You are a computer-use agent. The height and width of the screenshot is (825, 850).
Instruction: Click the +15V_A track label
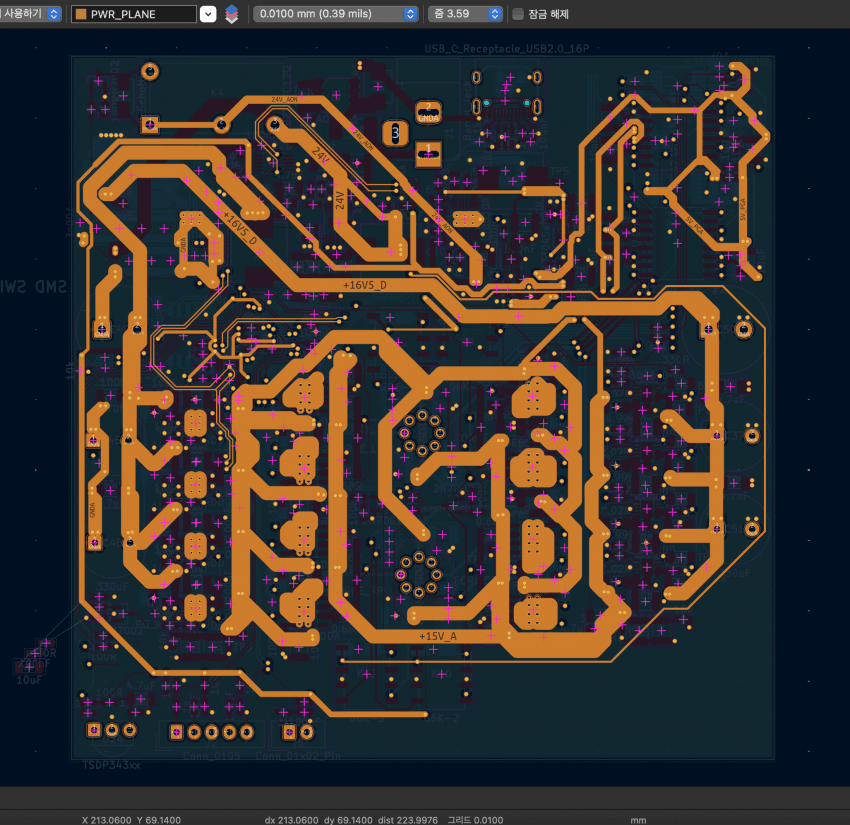(438, 636)
